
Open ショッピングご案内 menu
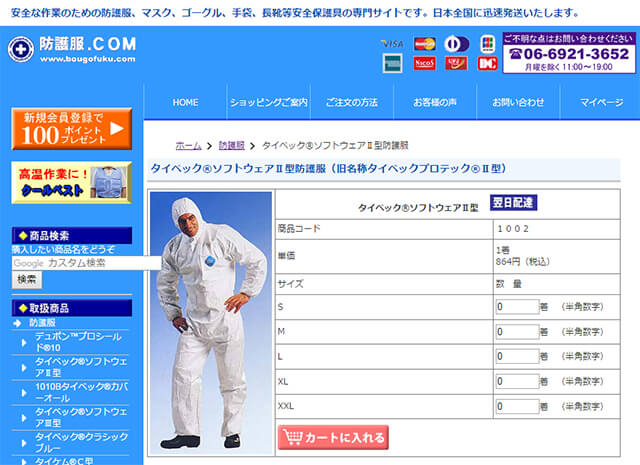click(269, 102)
